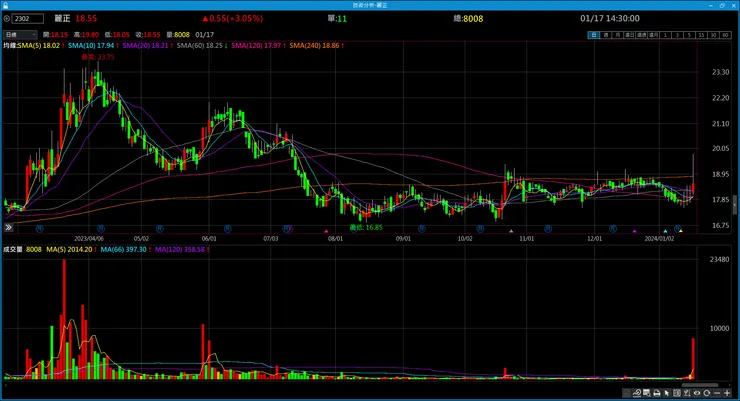This screenshot has width=740, height=401.
Task: Click the SMA(10) 17.94 indicator label
Action: (x=91, y=46)
